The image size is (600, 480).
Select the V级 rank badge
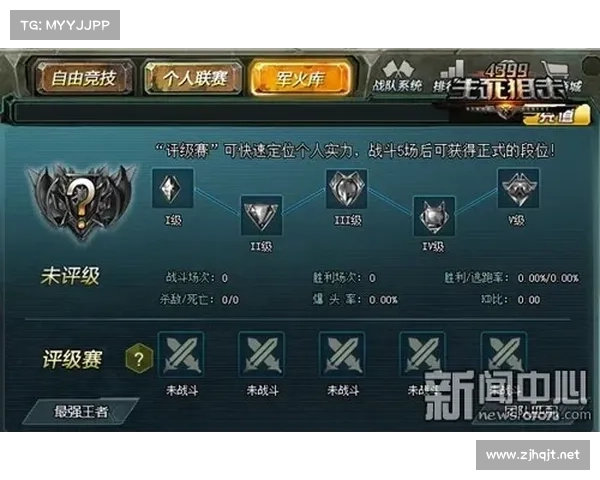point(518,188)
